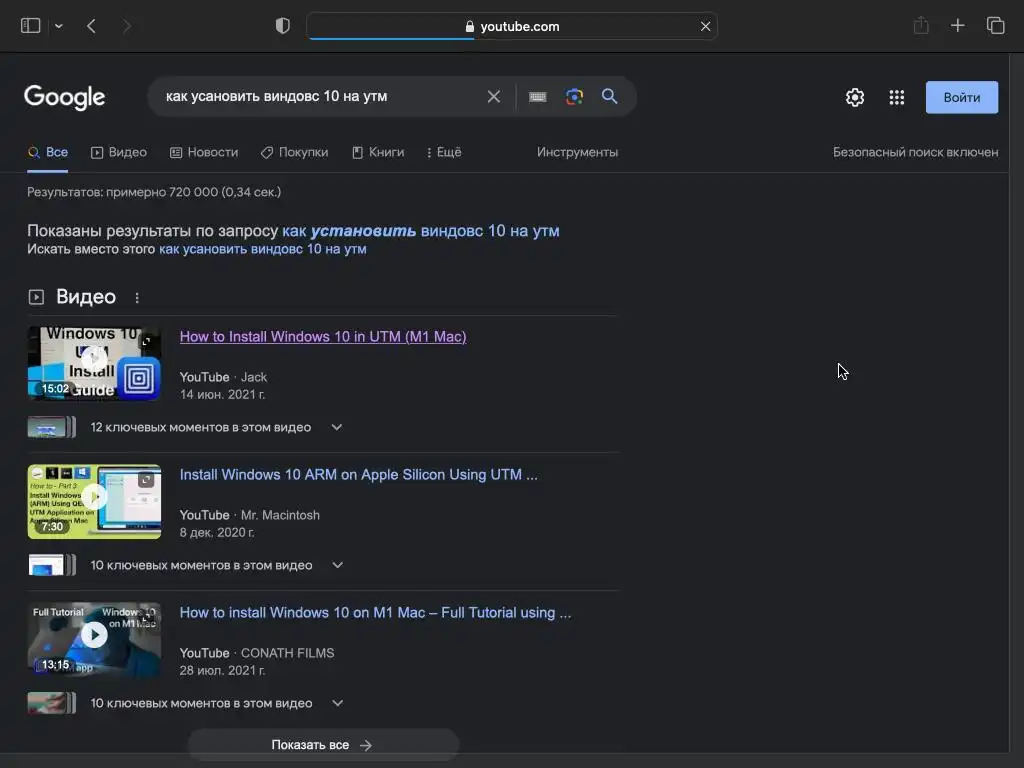Click corrected query link установить виндовс
The image size is (1024, 768).
tap(421, 231)
